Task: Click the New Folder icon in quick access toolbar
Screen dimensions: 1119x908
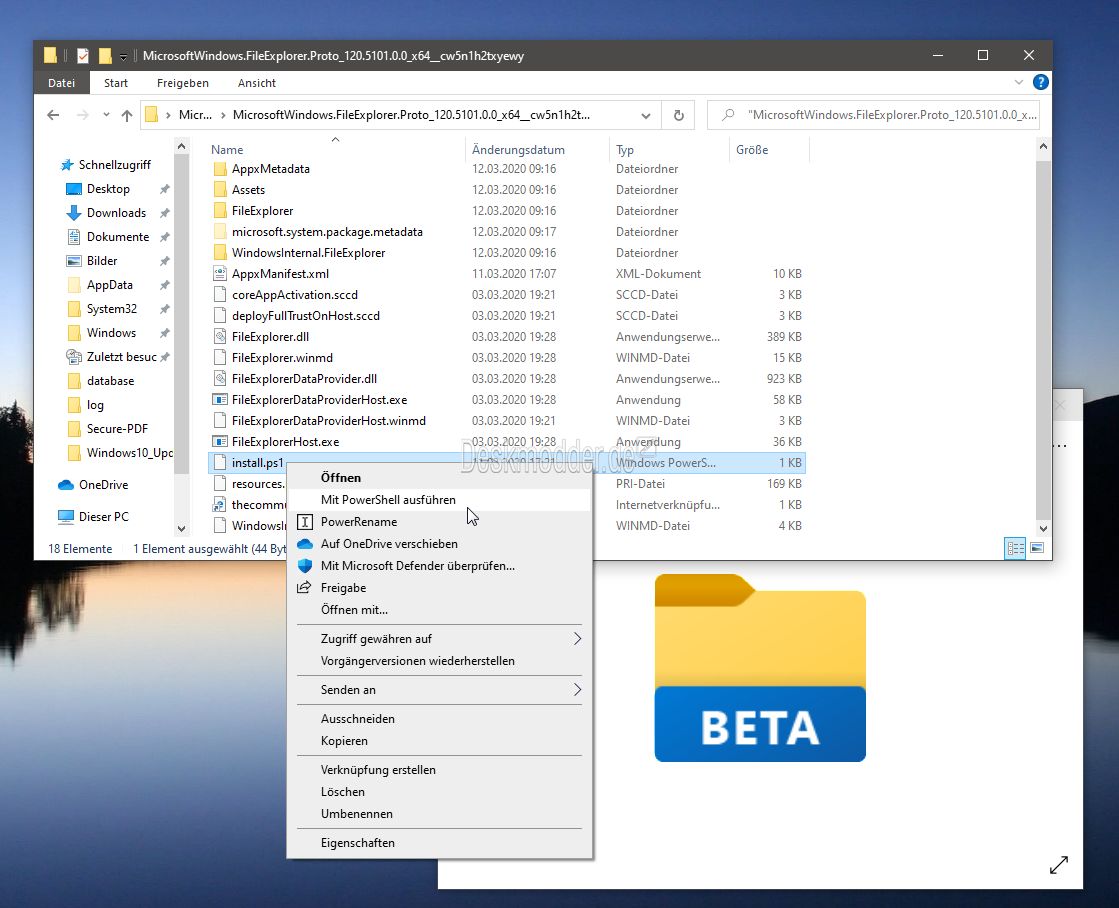Action: [105, 56]
